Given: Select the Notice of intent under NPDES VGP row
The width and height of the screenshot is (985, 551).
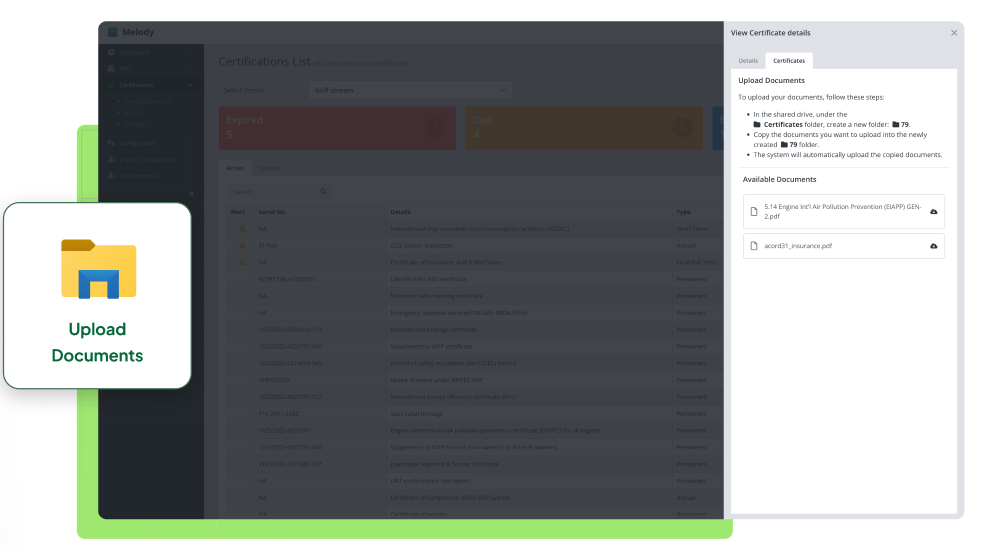Looking at the screenshot, I should (x=474, y=380).
